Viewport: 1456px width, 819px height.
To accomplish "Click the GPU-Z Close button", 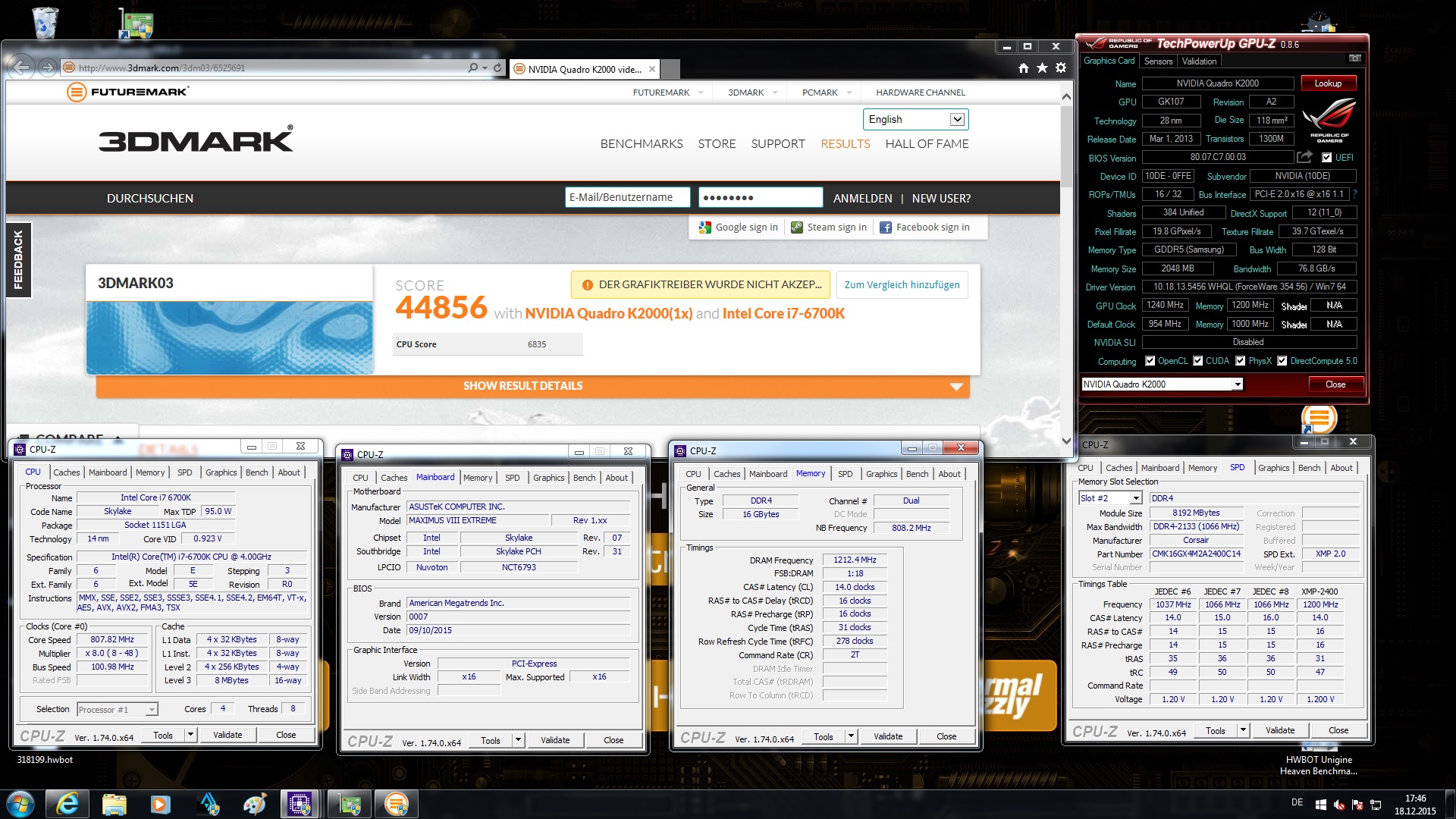I will click(x=1335, y=384).
